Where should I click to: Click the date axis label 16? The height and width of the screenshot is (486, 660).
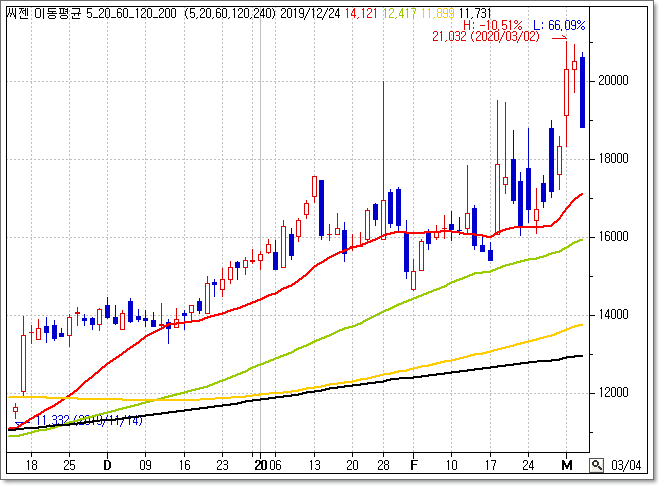[x=184, y=465]
